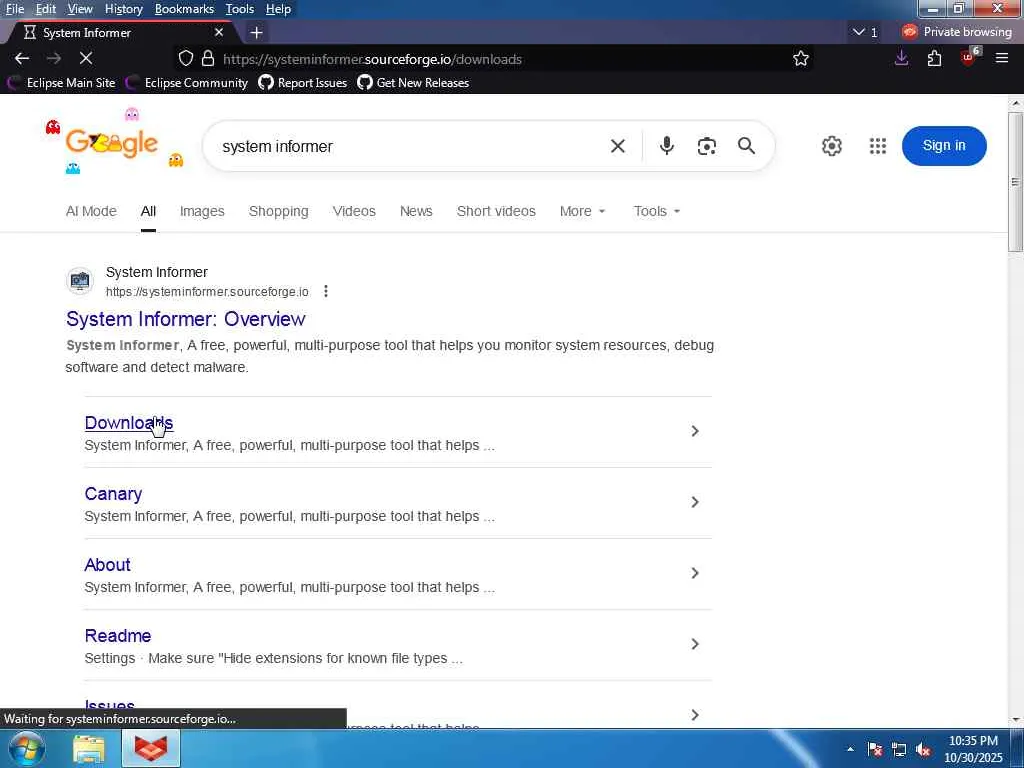Open Report Issues bookmark
This screenshot has height=768, width=1024.
coord(302,82)
